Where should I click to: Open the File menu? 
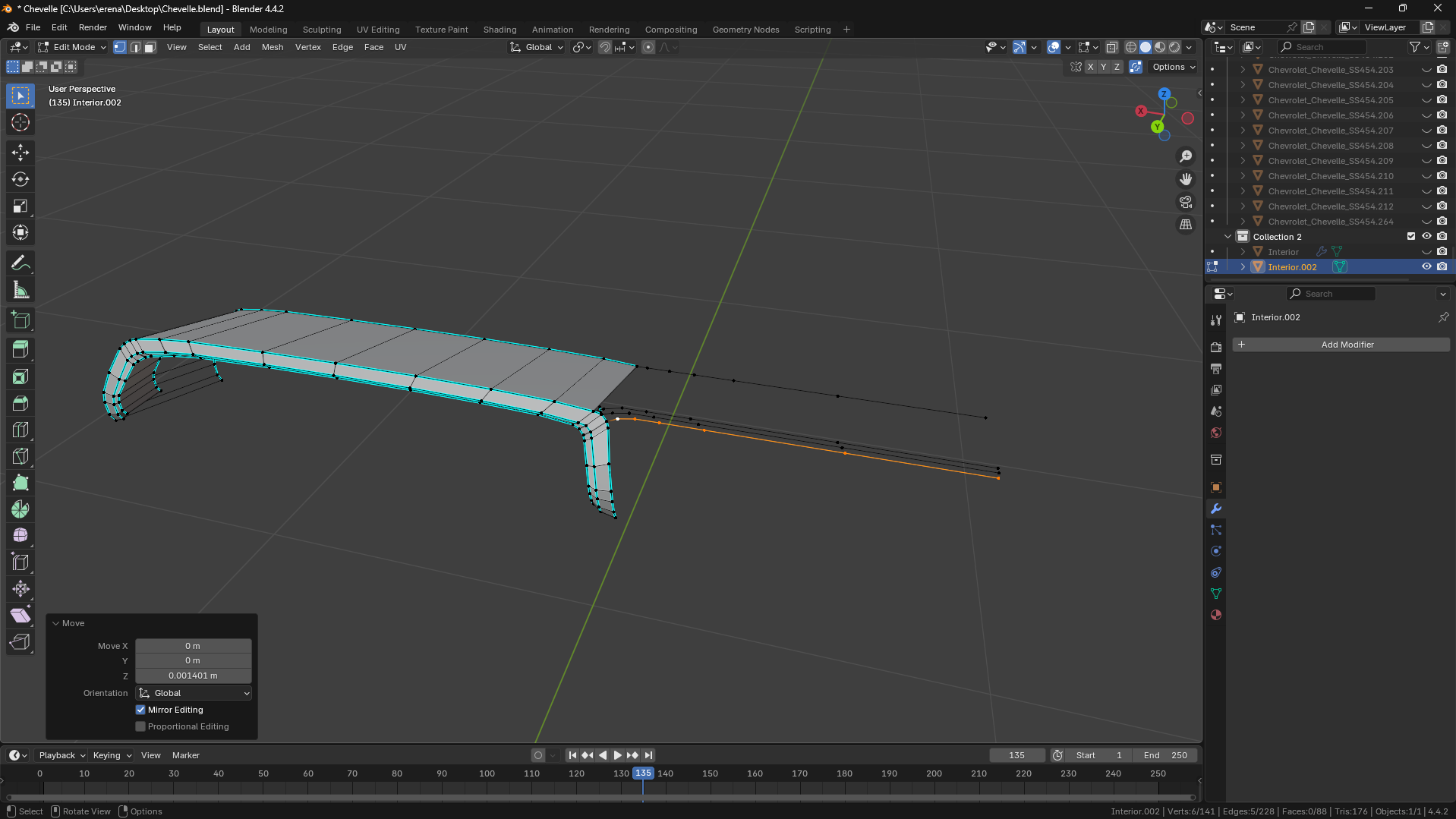tap(33, 27)
